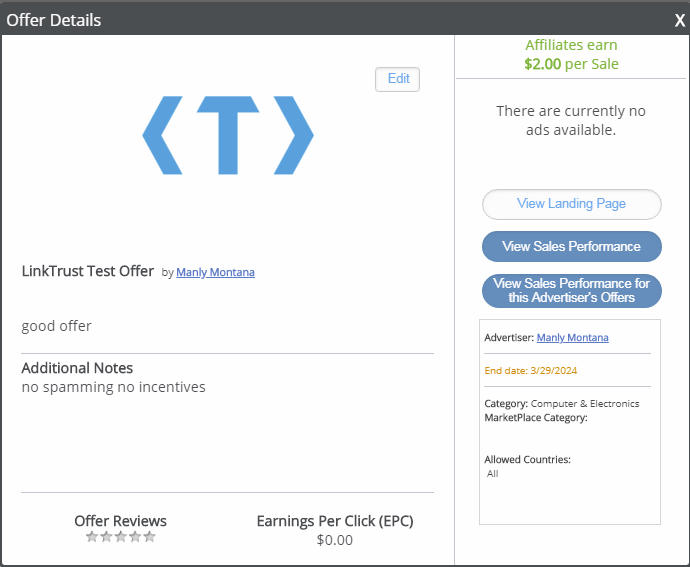Viewport: 690px width, 567px height.
Task: Click the first review star
Action: pos(92,537)
